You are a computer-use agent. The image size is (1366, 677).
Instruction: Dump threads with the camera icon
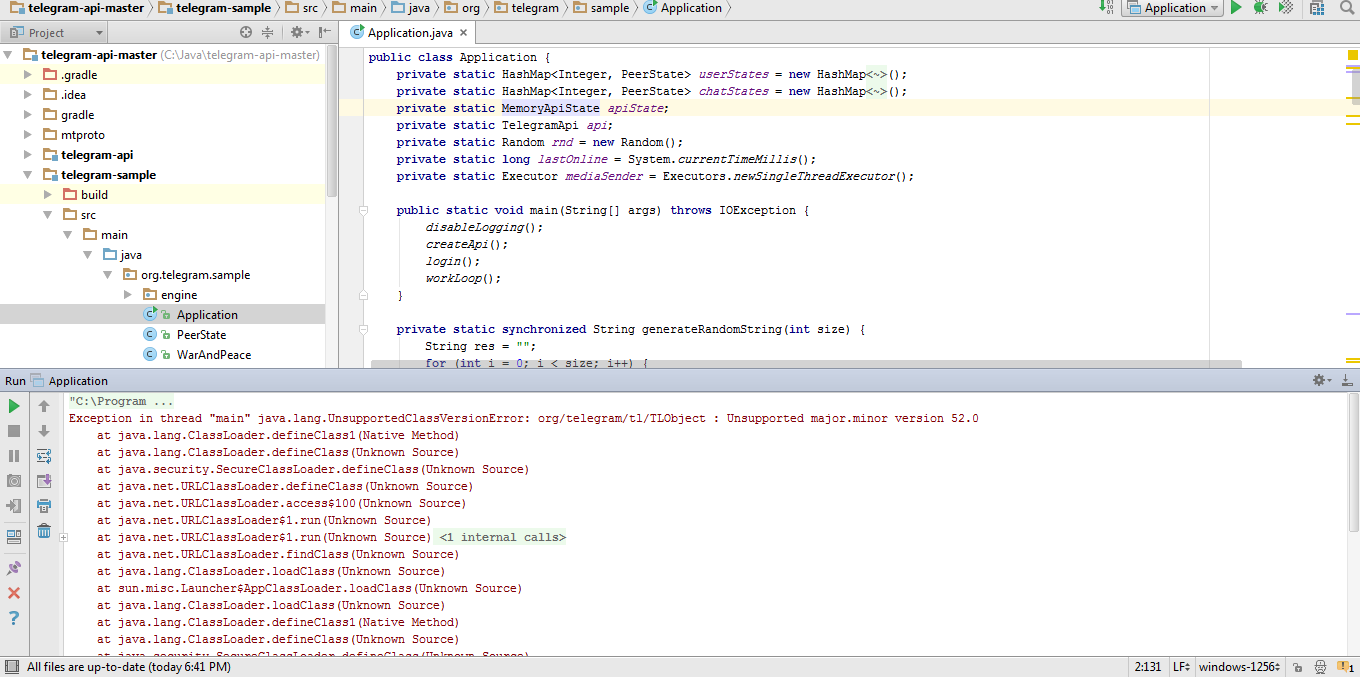click(14, 481)
